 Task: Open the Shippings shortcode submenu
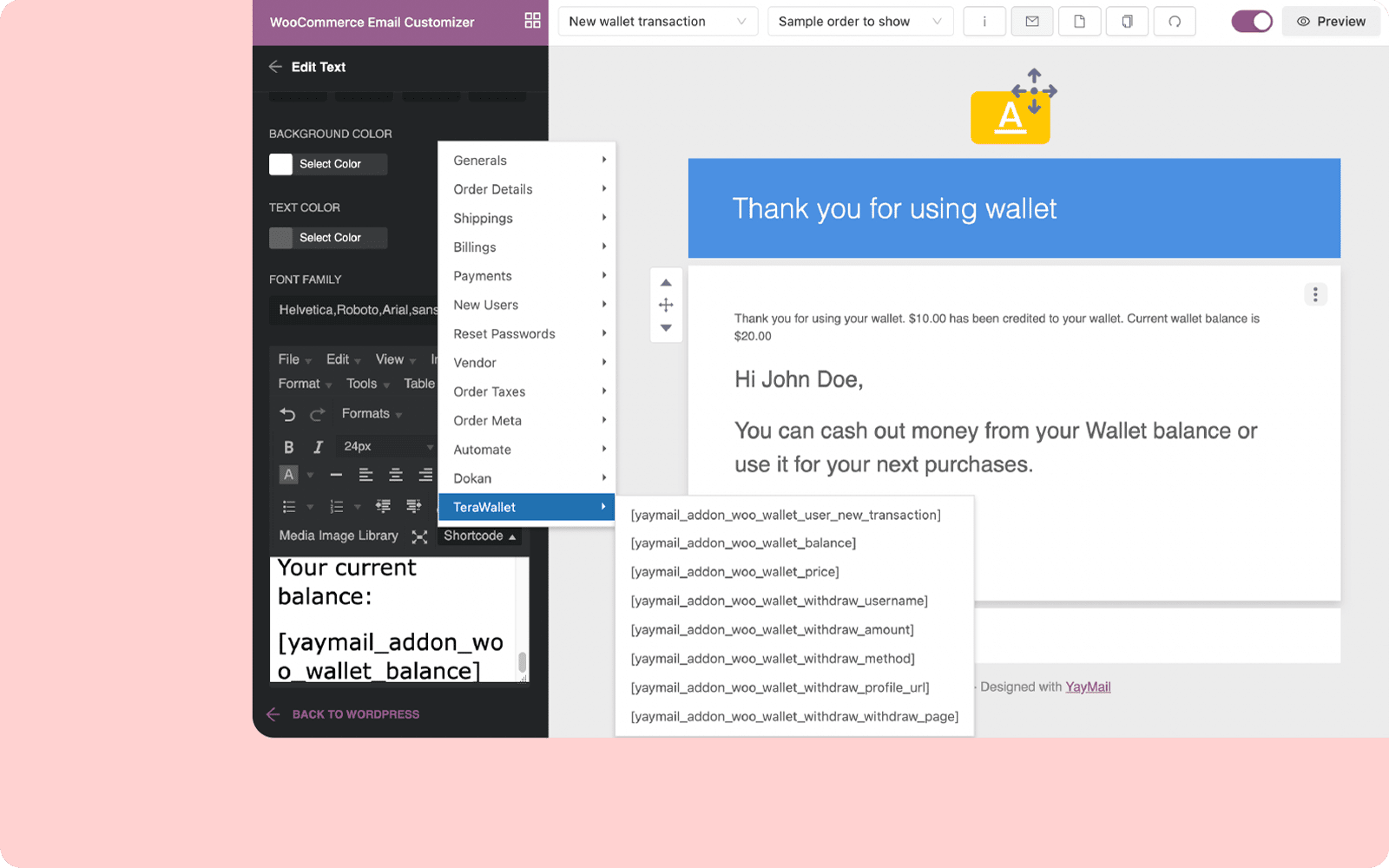pyautogui.click(x=527, y=218)
